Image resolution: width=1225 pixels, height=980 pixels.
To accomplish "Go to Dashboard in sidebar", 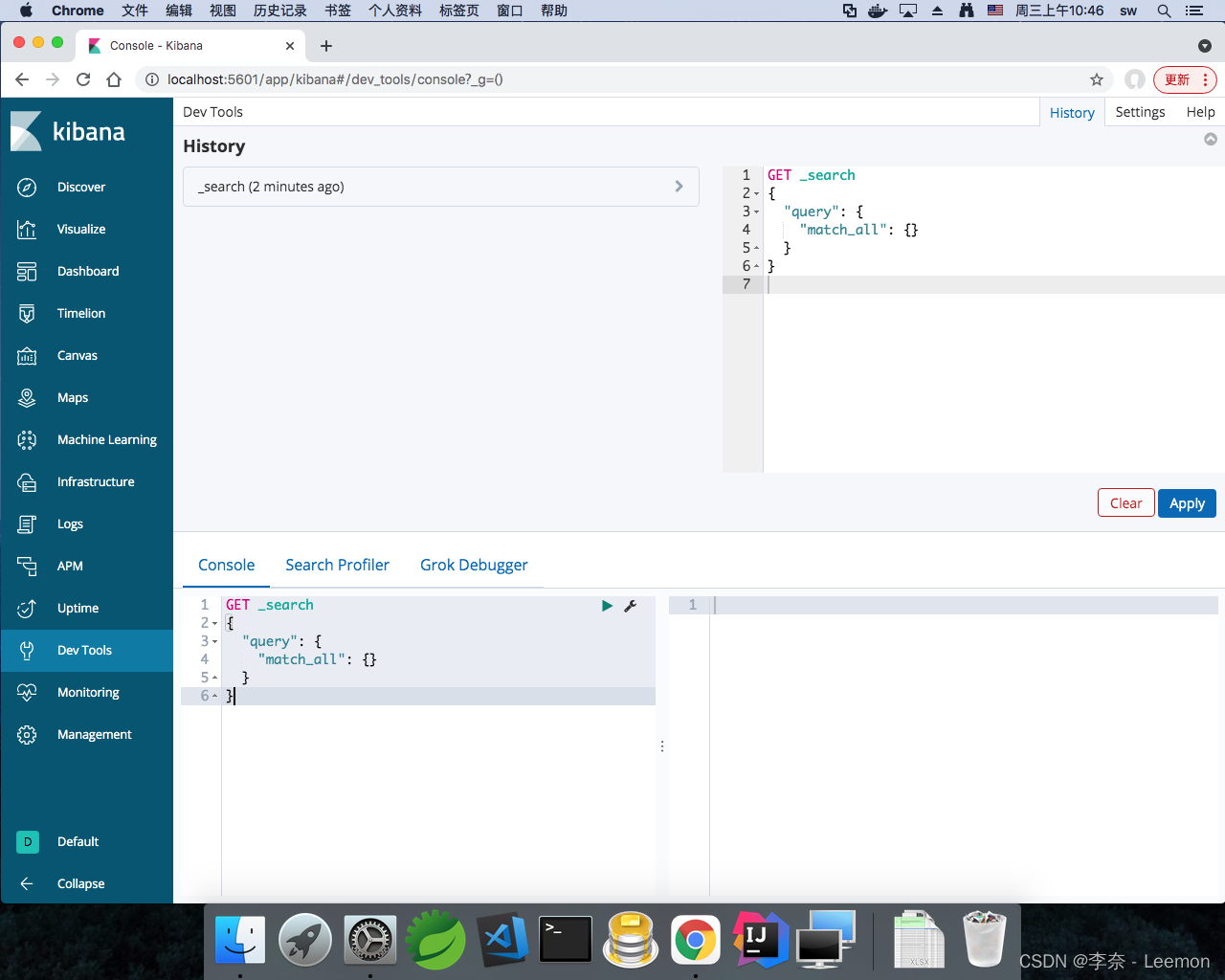I will [88, 271].
